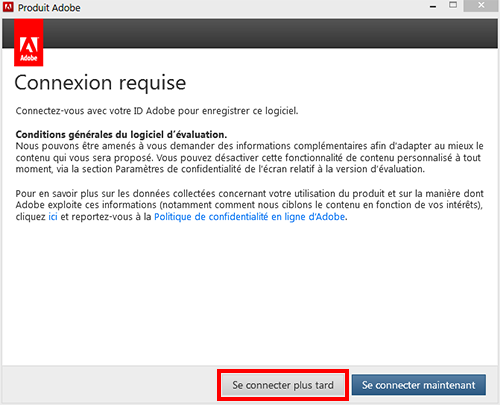Screen dimensions: 500x405
Task: Click the red Adobe logo
Action: pos(29,42)
